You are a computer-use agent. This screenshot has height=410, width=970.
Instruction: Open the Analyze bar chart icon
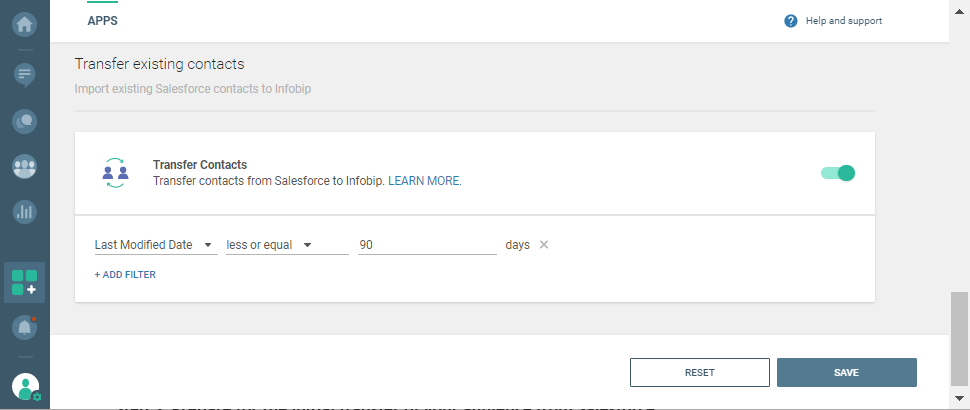25,212
